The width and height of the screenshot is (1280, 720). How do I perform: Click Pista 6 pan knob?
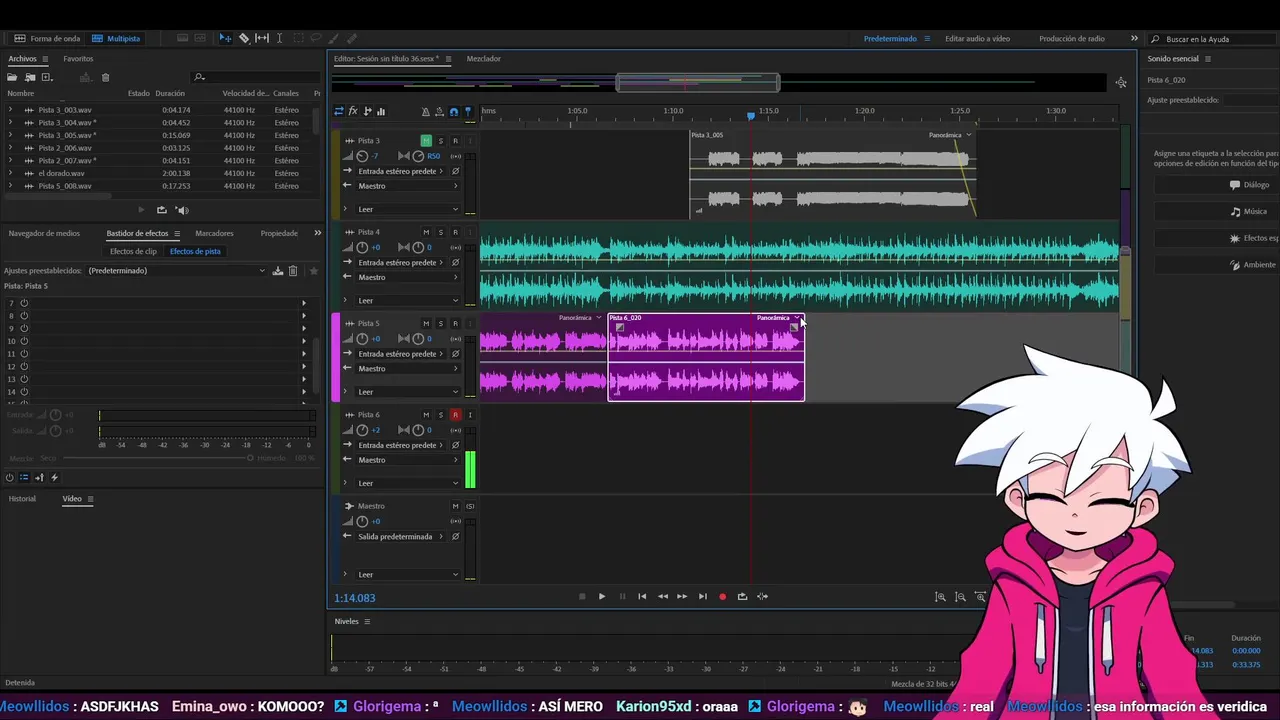[x=418, y=430]
